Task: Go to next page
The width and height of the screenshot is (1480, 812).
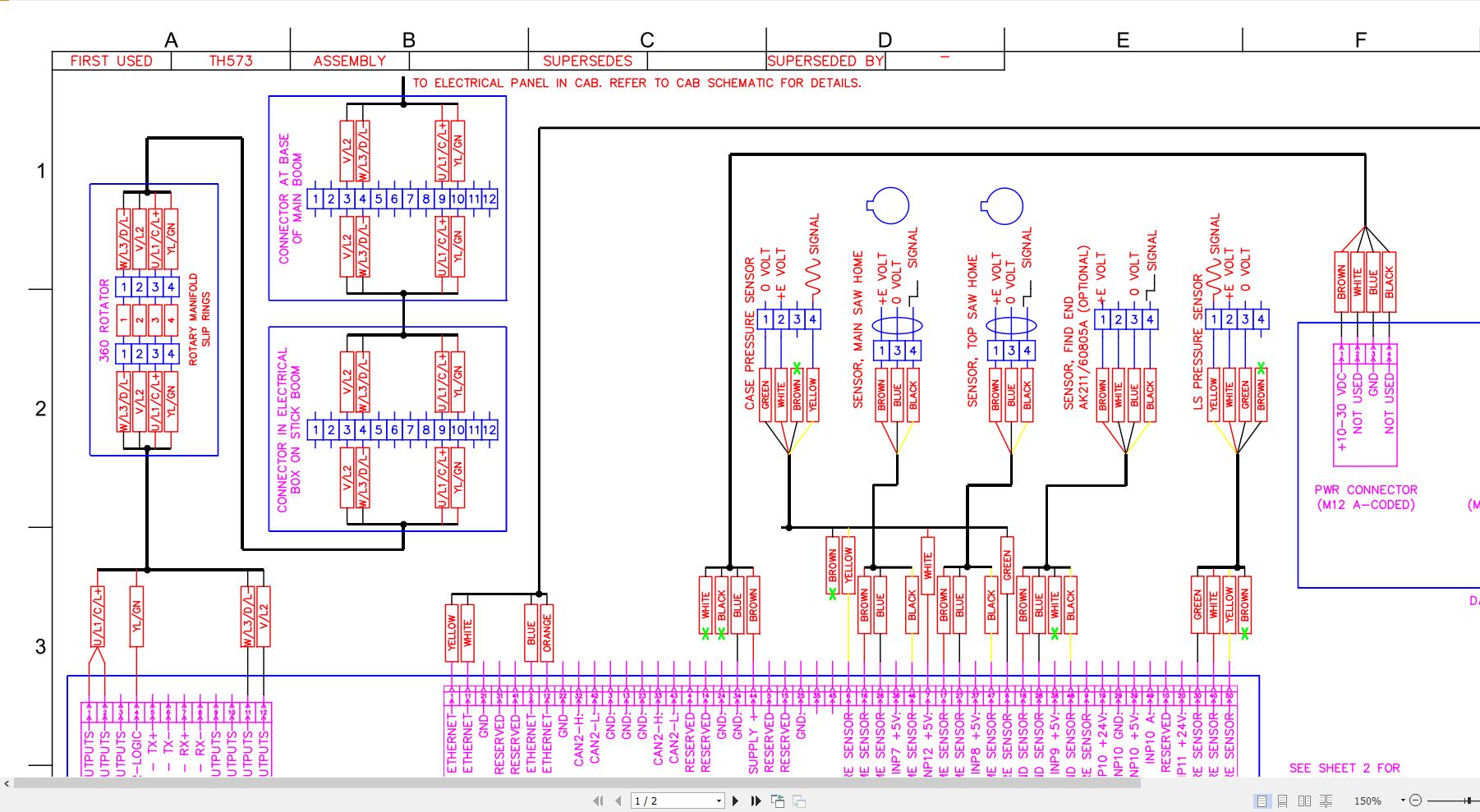Action: click(x=736, y=801)
